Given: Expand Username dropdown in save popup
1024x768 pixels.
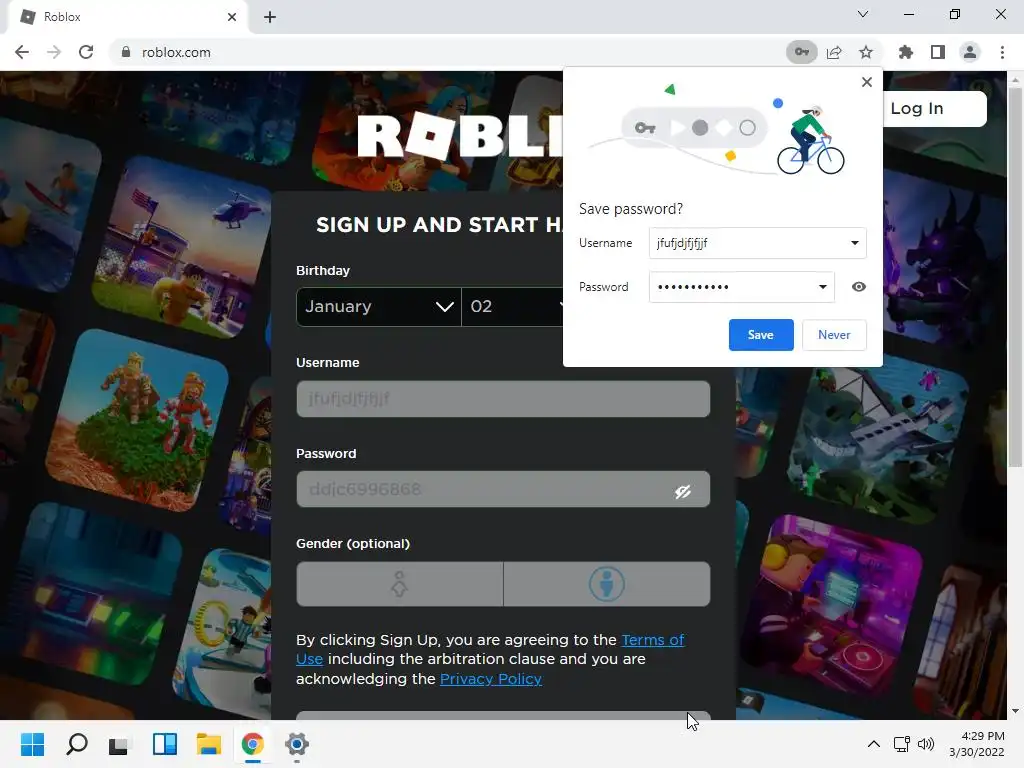Looking at the screenshot, I should [854, 243].
